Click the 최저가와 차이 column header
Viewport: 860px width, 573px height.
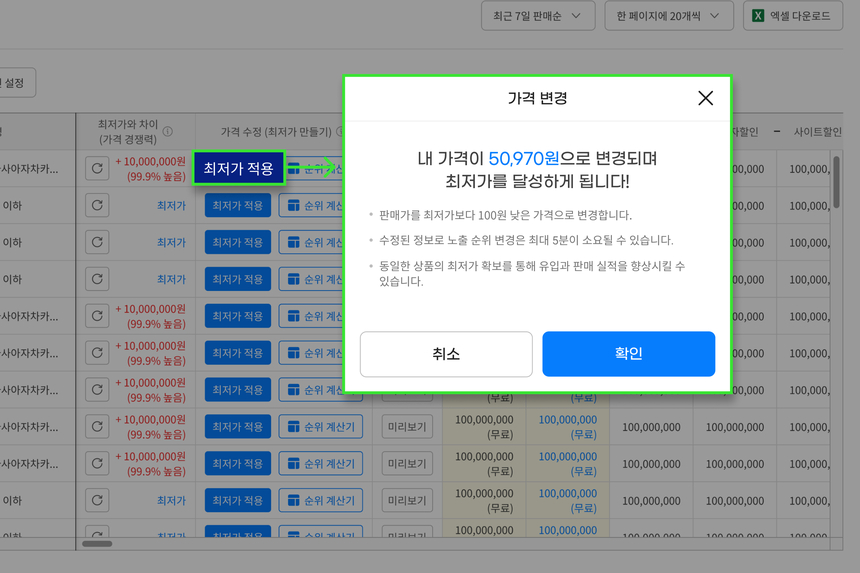[128, 132]
